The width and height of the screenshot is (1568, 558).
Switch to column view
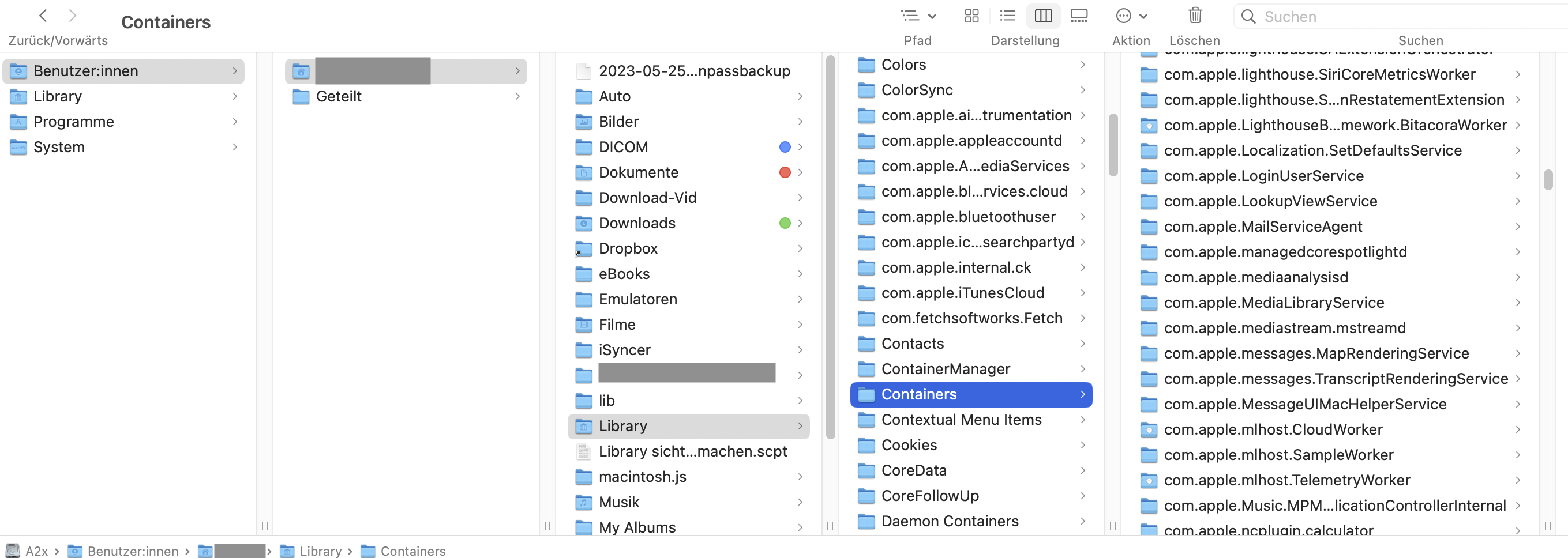1043,16
